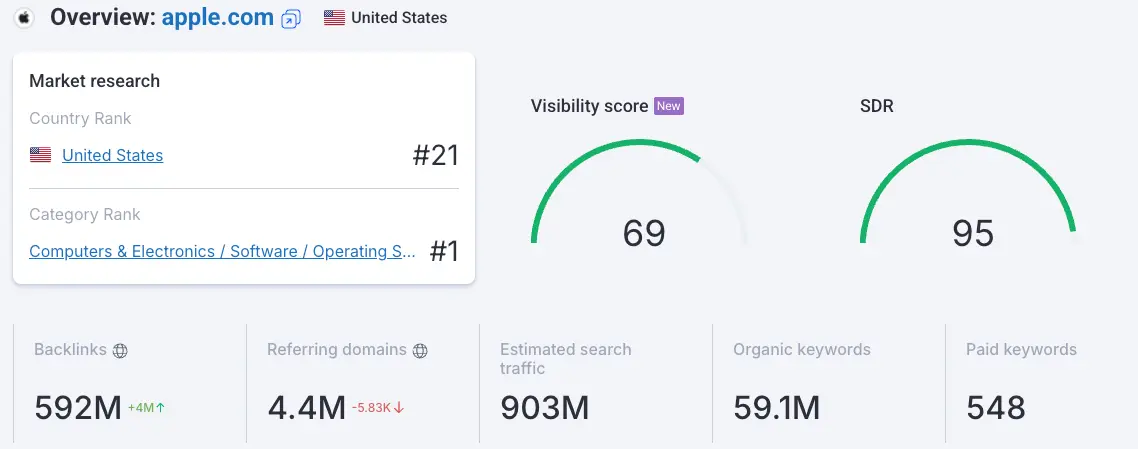
Task: Click the globe icon next to Backlinks
Action: pyautogui.click(x=120, y=351)
